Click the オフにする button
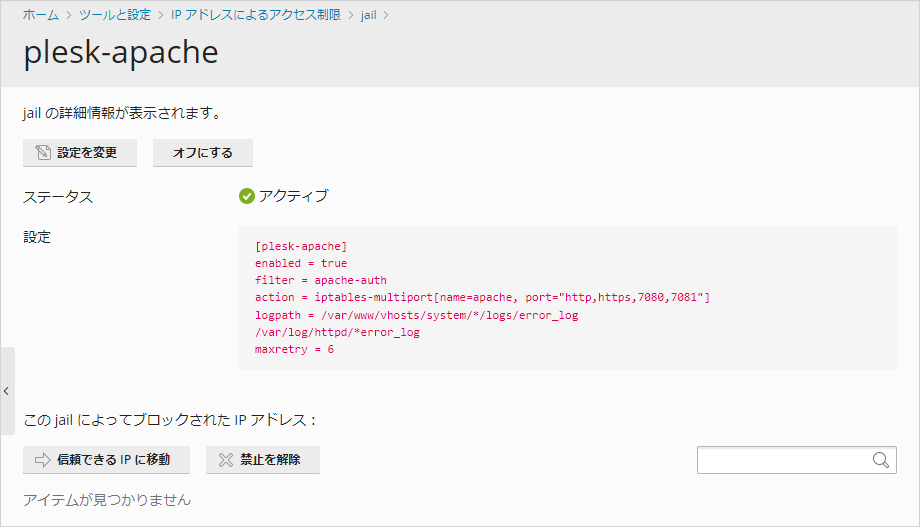This screenshot has height=527, width=920. pos(203,153)
